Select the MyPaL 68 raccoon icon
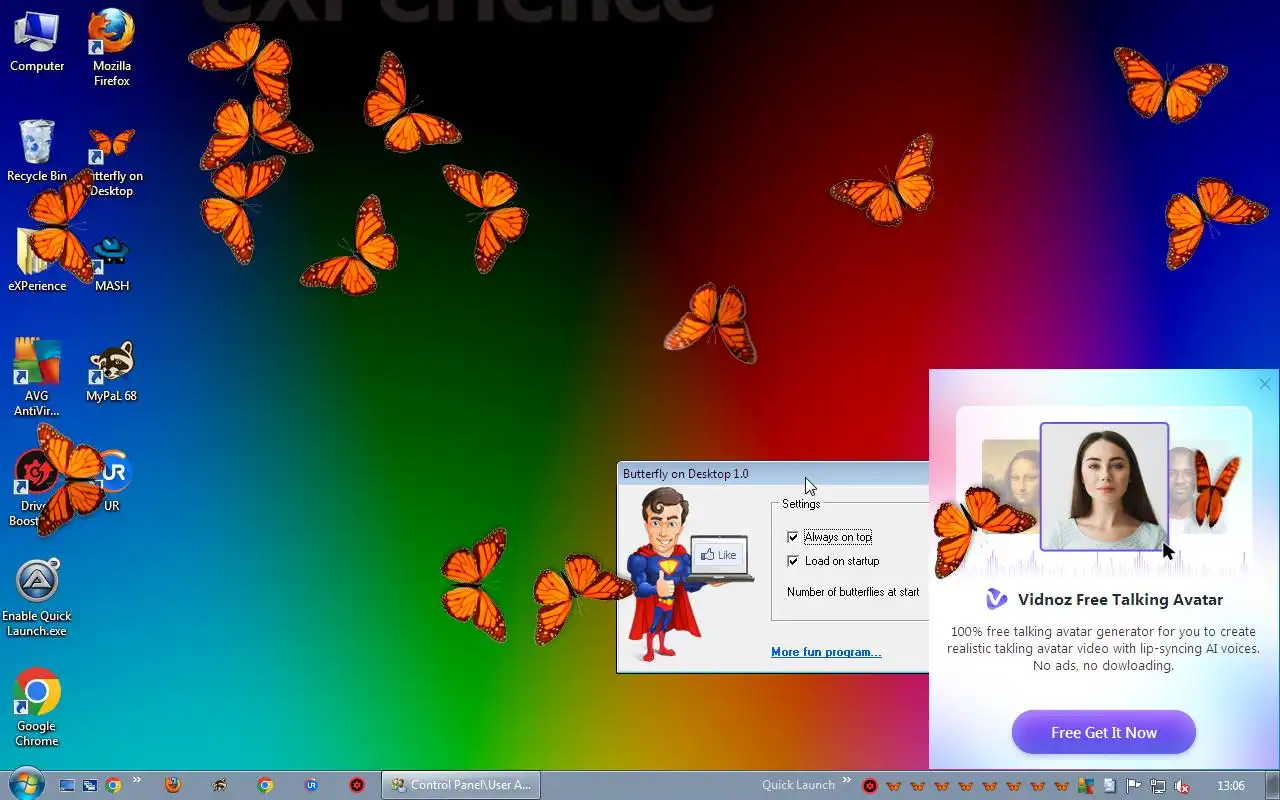Image resolution: width=1280 pixels, height=800 pixels. [x=112, y=371]
